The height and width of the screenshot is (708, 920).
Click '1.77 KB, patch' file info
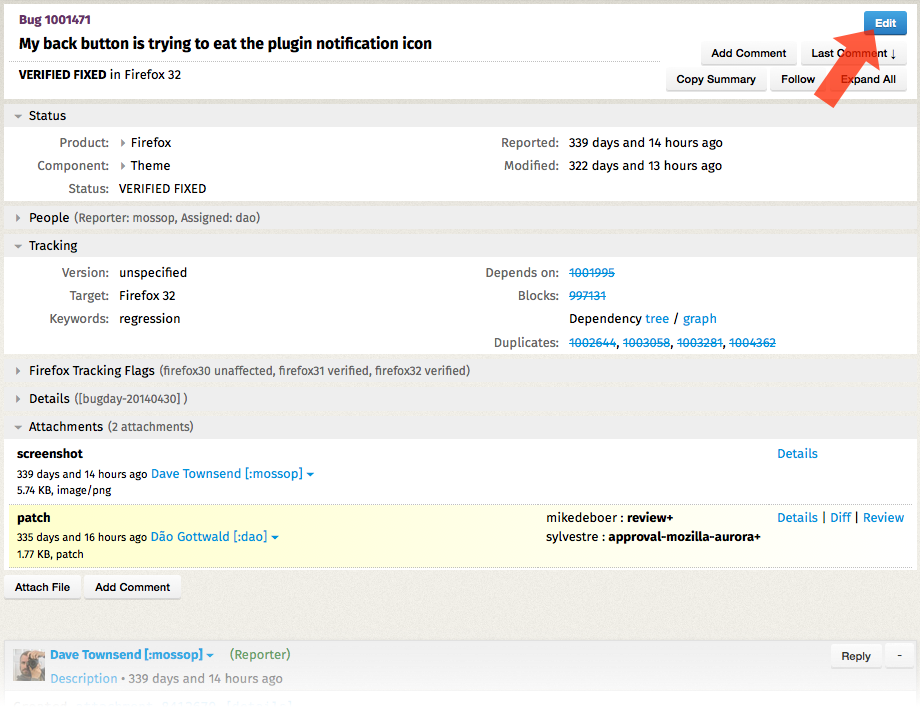pyautogui.click(x=50, y=554)
